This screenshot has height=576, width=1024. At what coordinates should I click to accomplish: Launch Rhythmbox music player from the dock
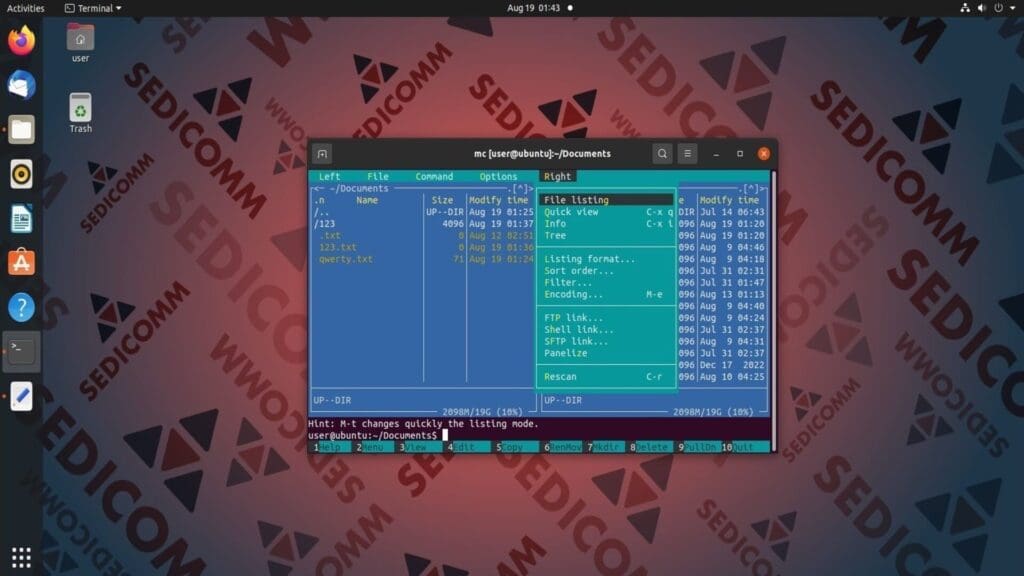tap(21, 174)
